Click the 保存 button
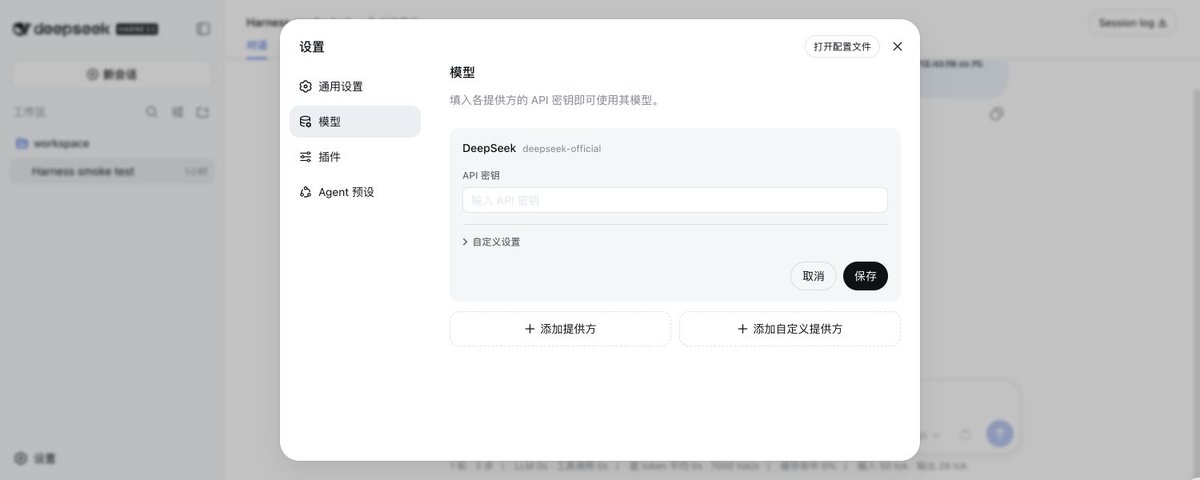 865,276
